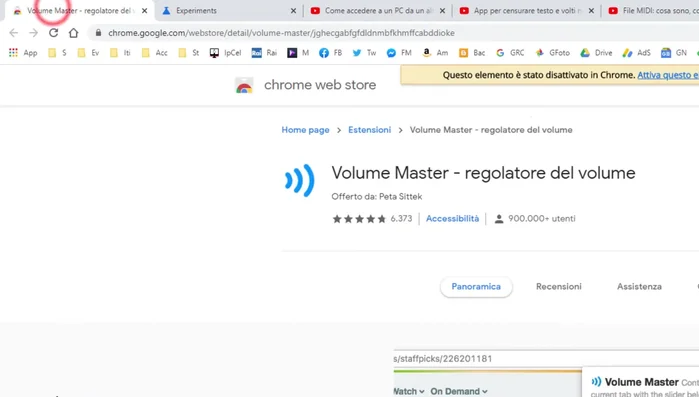
Task: Expand the On Demand dropdown in the preview
Action: pyautogui.click(x=459, y=391)
